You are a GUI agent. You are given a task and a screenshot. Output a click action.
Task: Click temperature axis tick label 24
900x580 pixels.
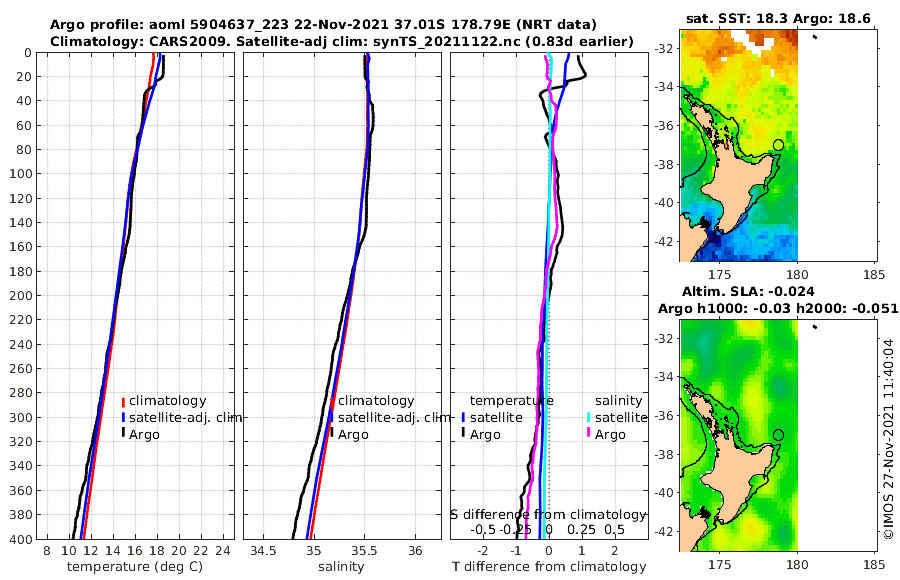coord(223,551)
